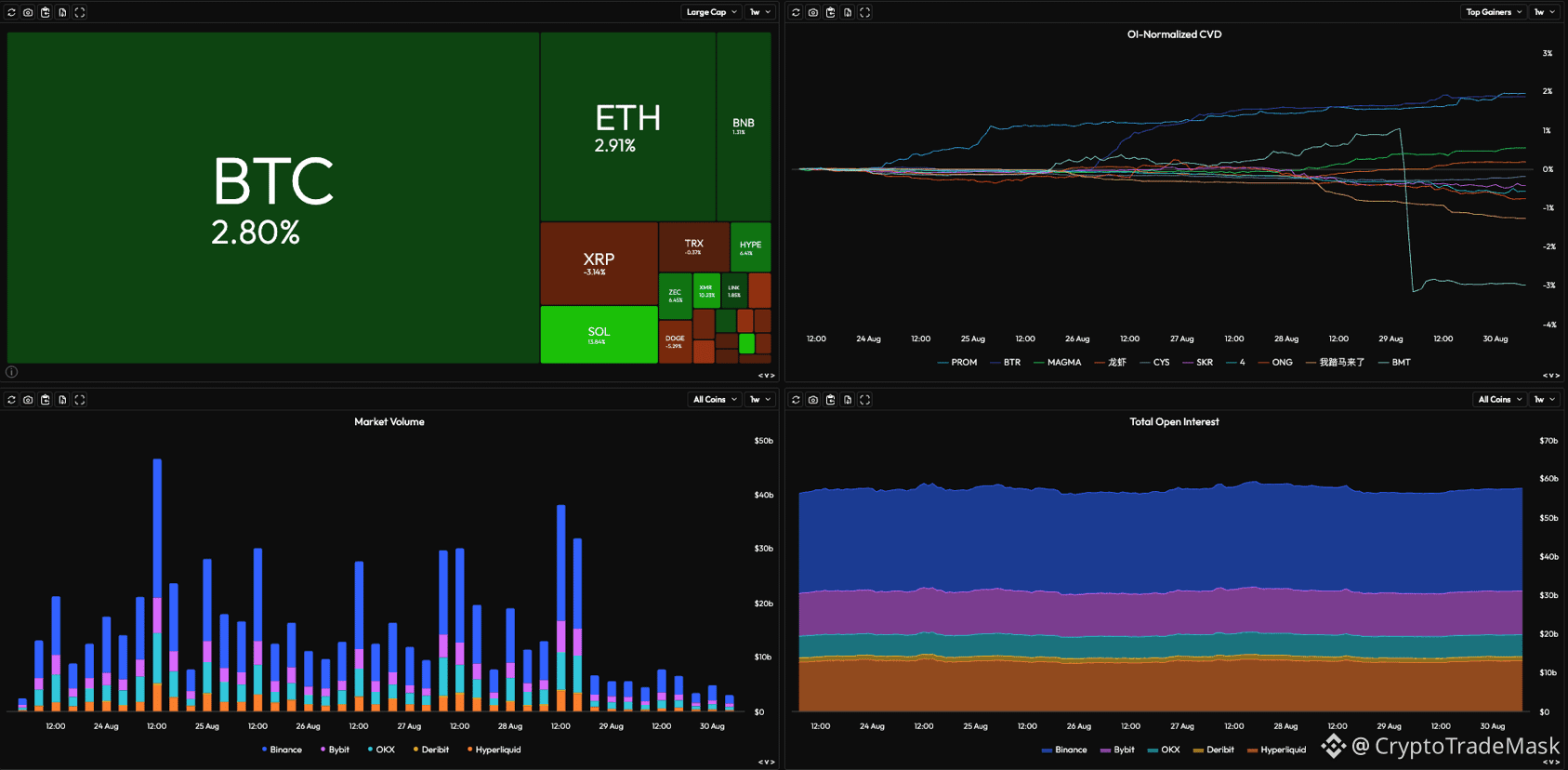The image size is (1568, 770).
Task: Take a camera snapshot of the heatmap panel
Action: (x=28, y=12)
